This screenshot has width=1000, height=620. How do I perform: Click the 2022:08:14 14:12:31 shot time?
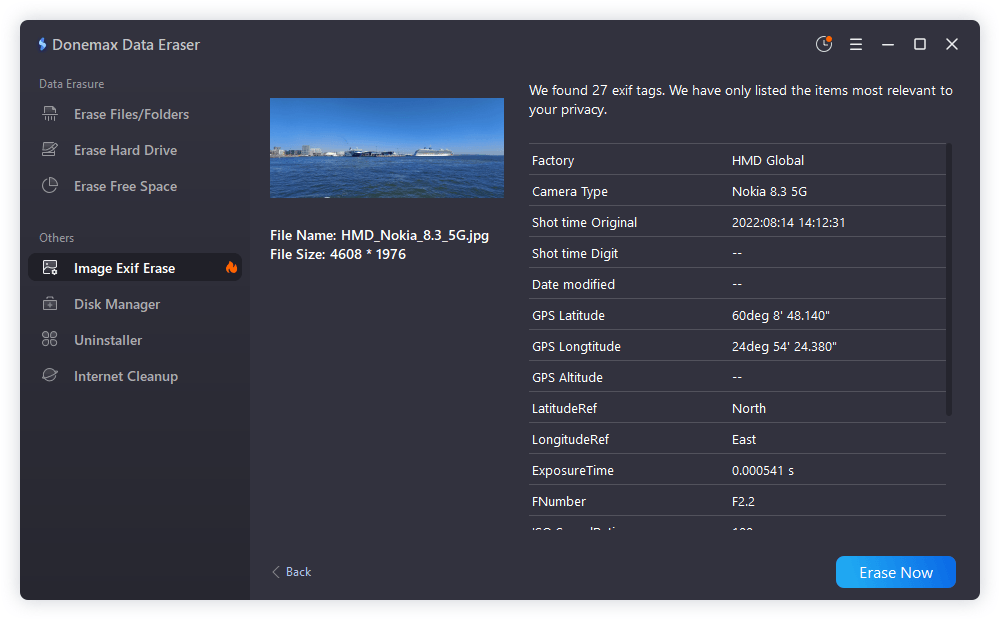[788, 223]
